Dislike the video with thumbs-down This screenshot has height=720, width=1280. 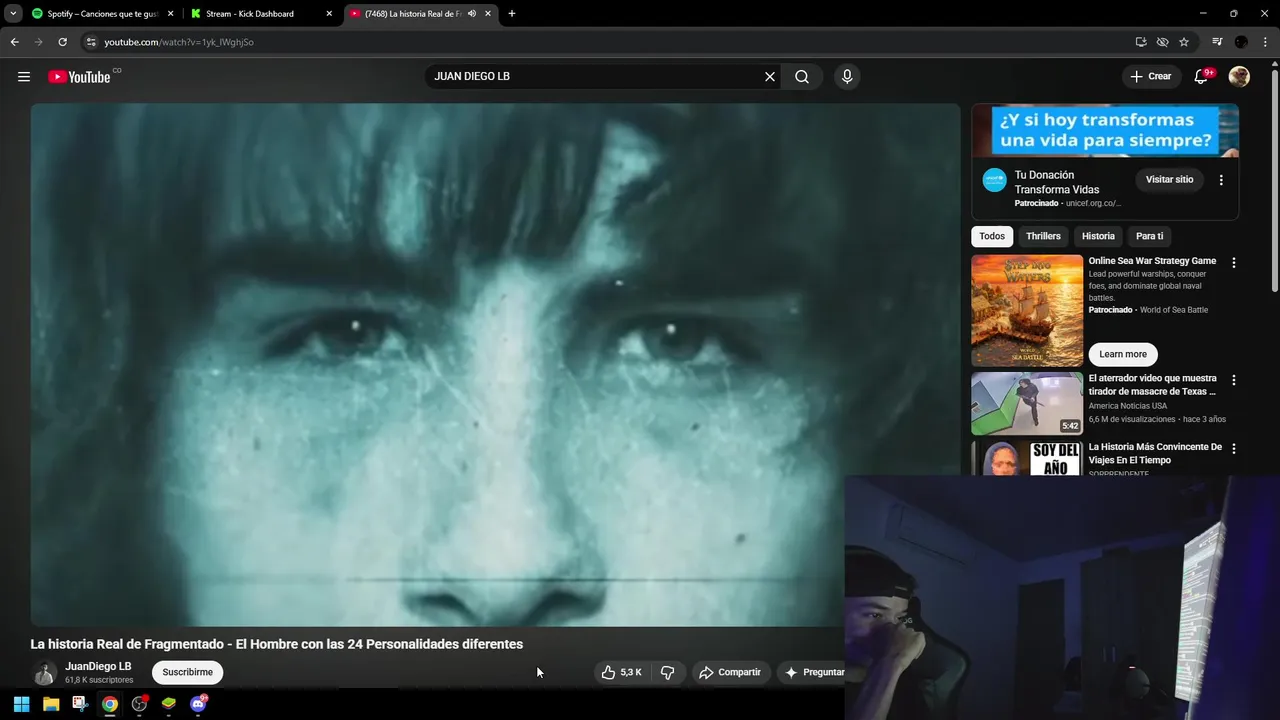(x=668, y=672)
